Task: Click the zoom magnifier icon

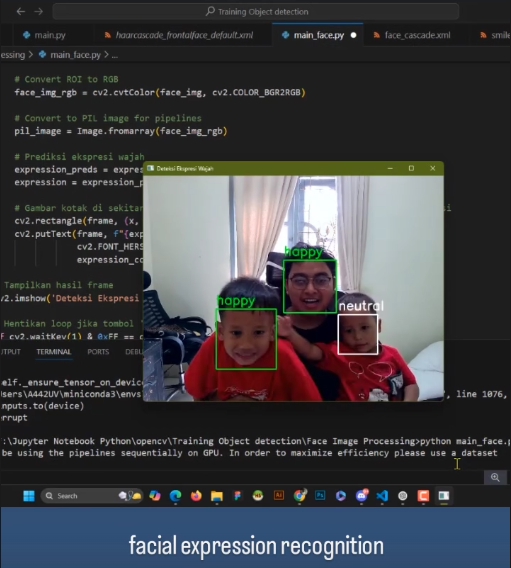Action: [x=495, y=477]
